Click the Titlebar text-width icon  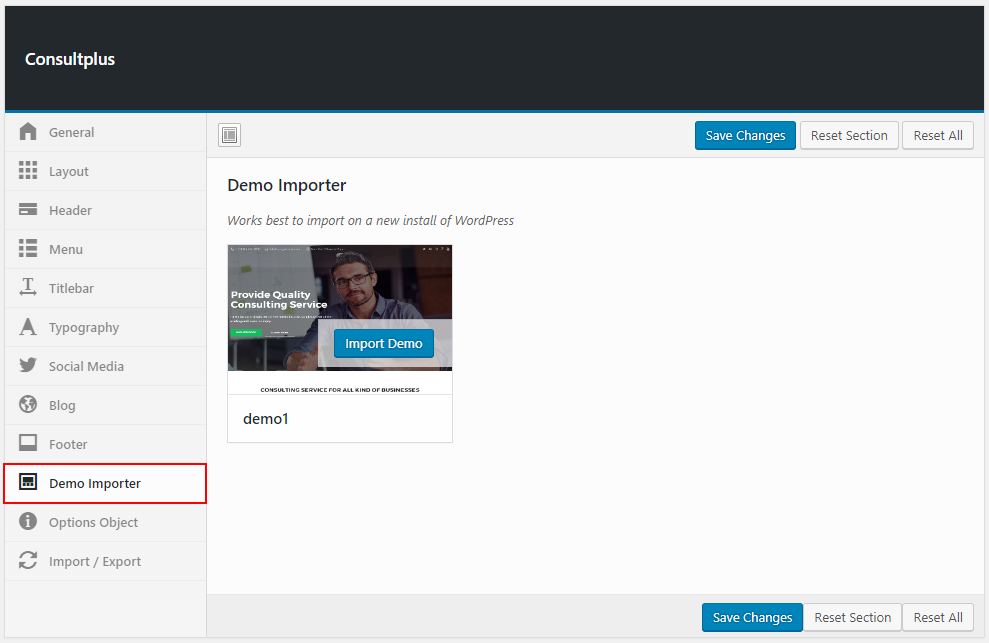tap(28, 288)
